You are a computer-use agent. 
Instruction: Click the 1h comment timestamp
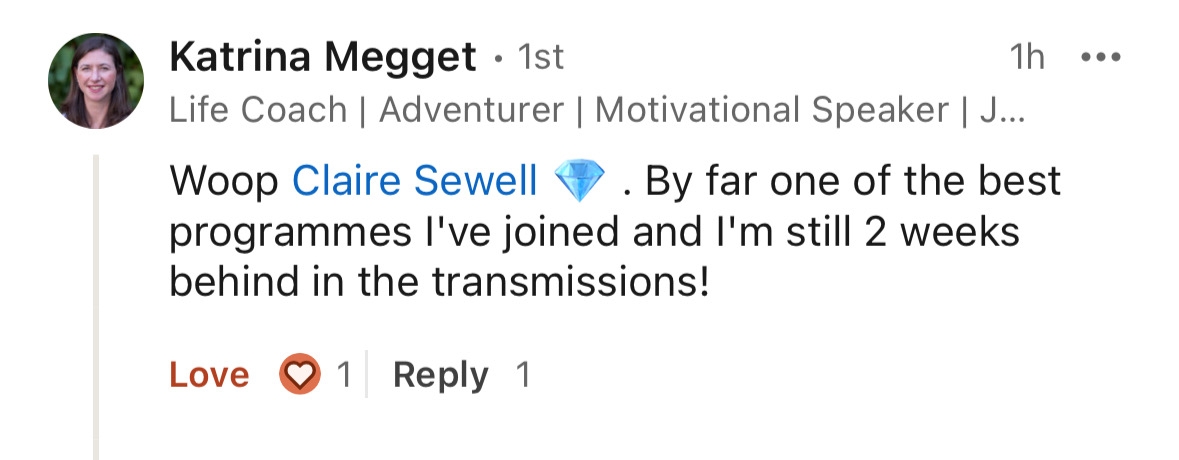(1027, 58)
